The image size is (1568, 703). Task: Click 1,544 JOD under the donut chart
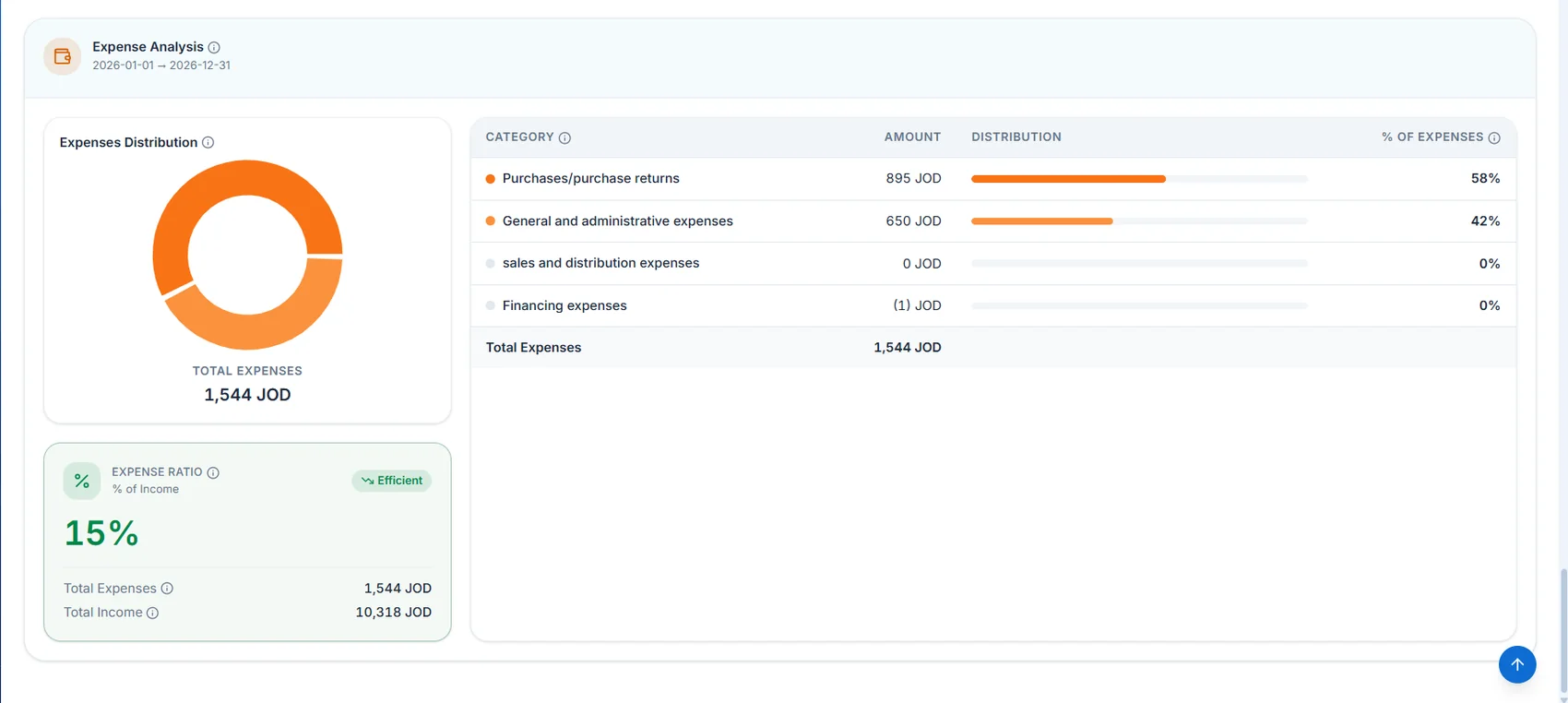coord(247,395)
